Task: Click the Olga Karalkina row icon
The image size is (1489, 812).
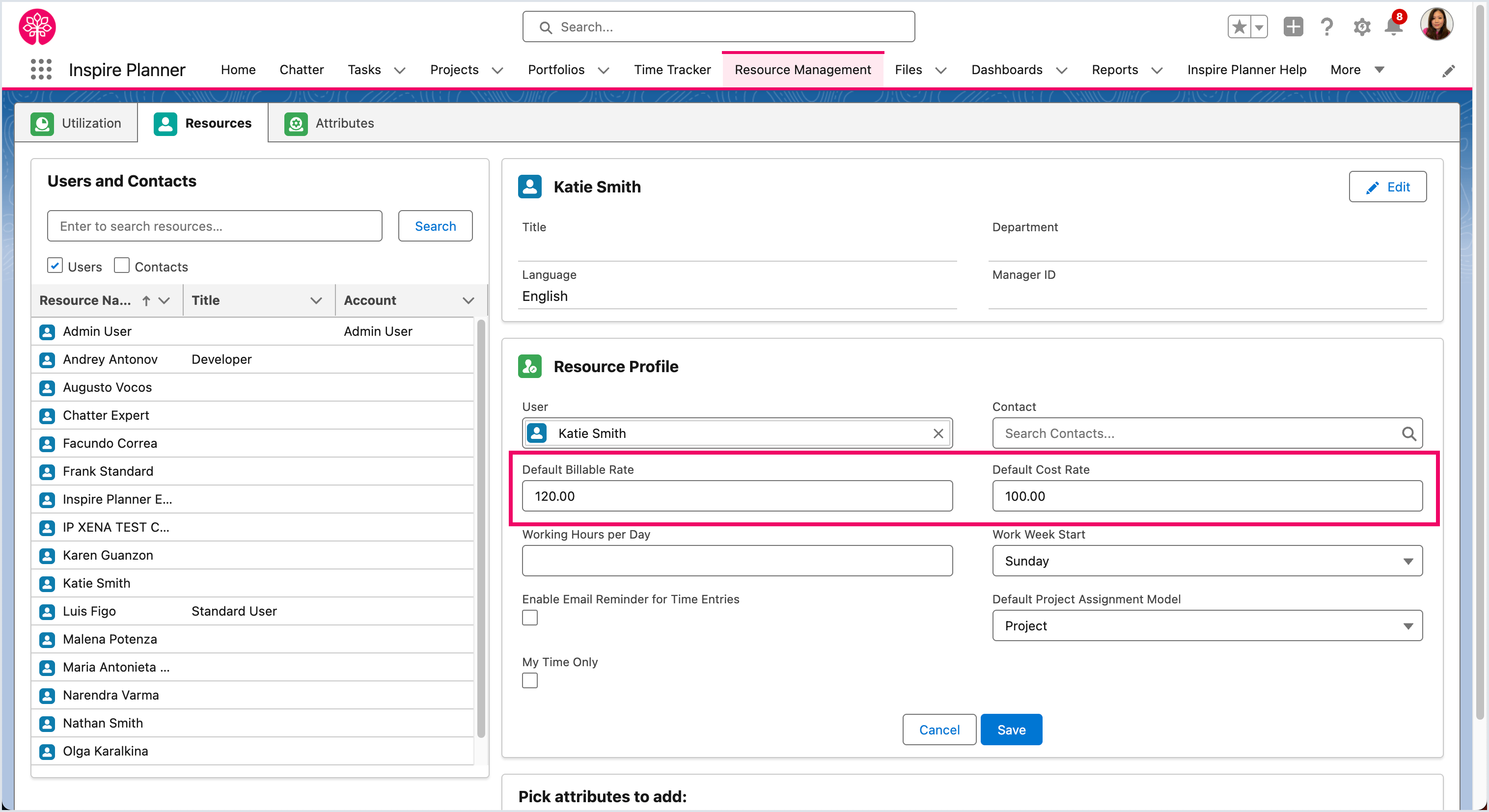Action: tap(47, 751)
